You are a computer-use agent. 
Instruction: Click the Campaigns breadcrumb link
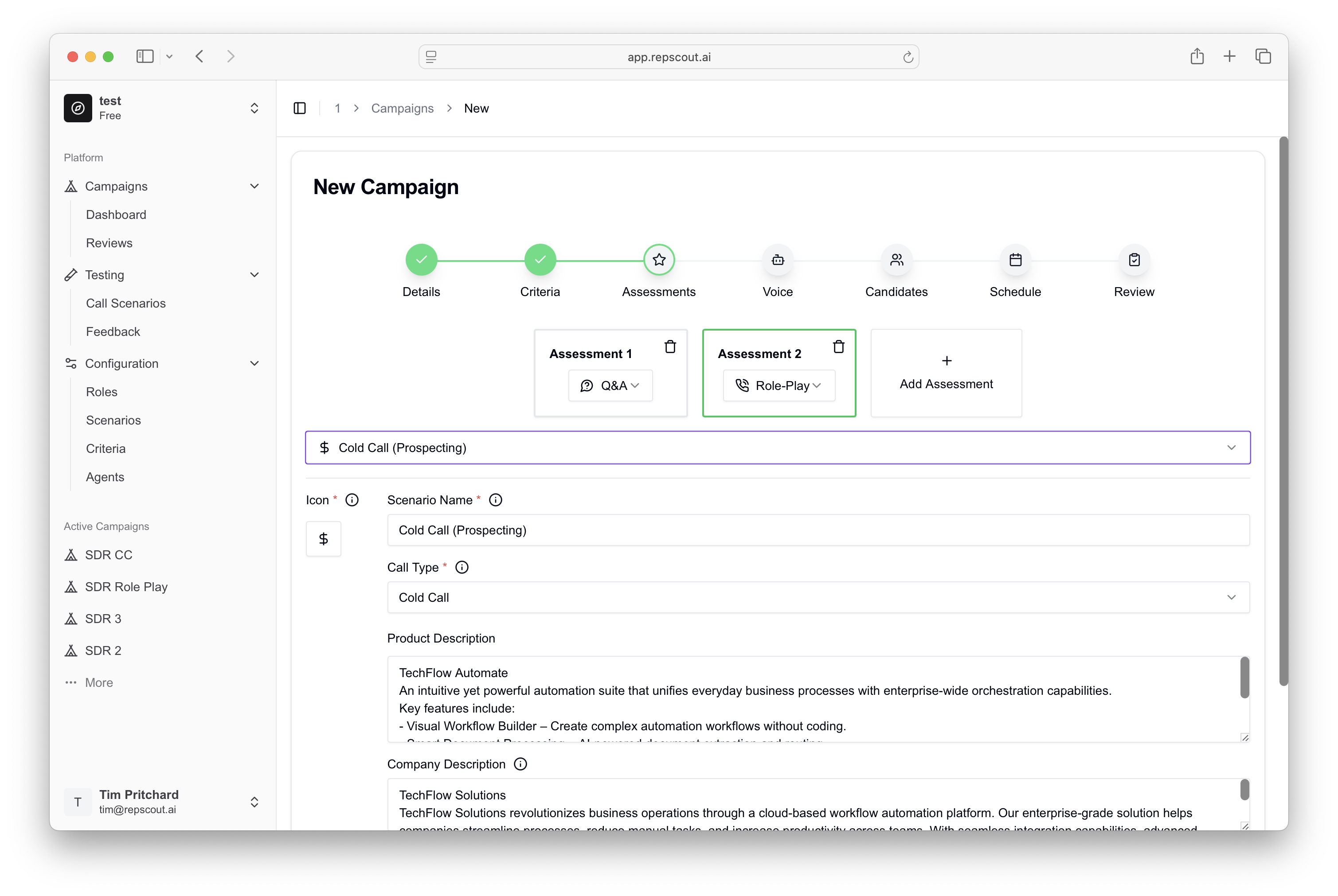click(x=403, y=108)
